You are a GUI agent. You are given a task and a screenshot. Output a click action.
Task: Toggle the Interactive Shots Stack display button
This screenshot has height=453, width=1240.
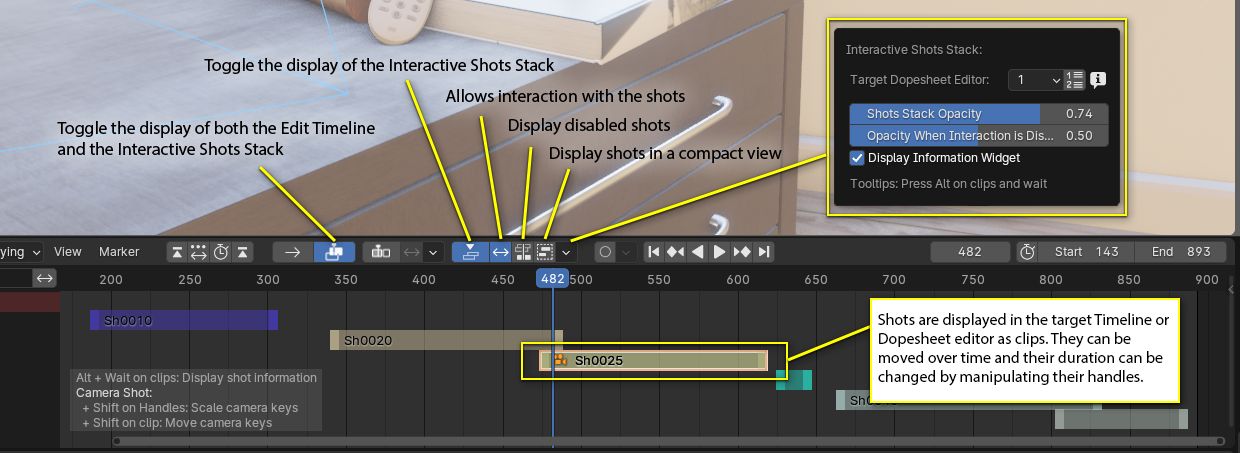(x=470, y=252)
